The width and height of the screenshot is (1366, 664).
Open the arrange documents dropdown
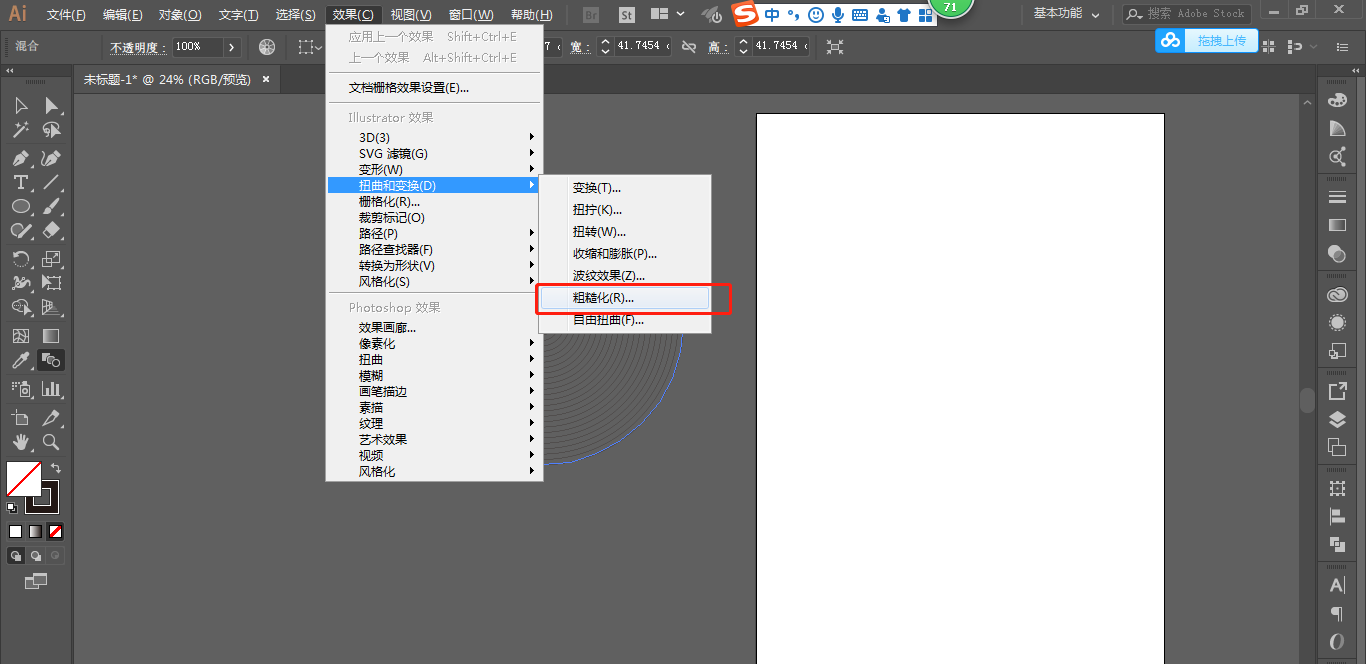click(x=666, y=15)
